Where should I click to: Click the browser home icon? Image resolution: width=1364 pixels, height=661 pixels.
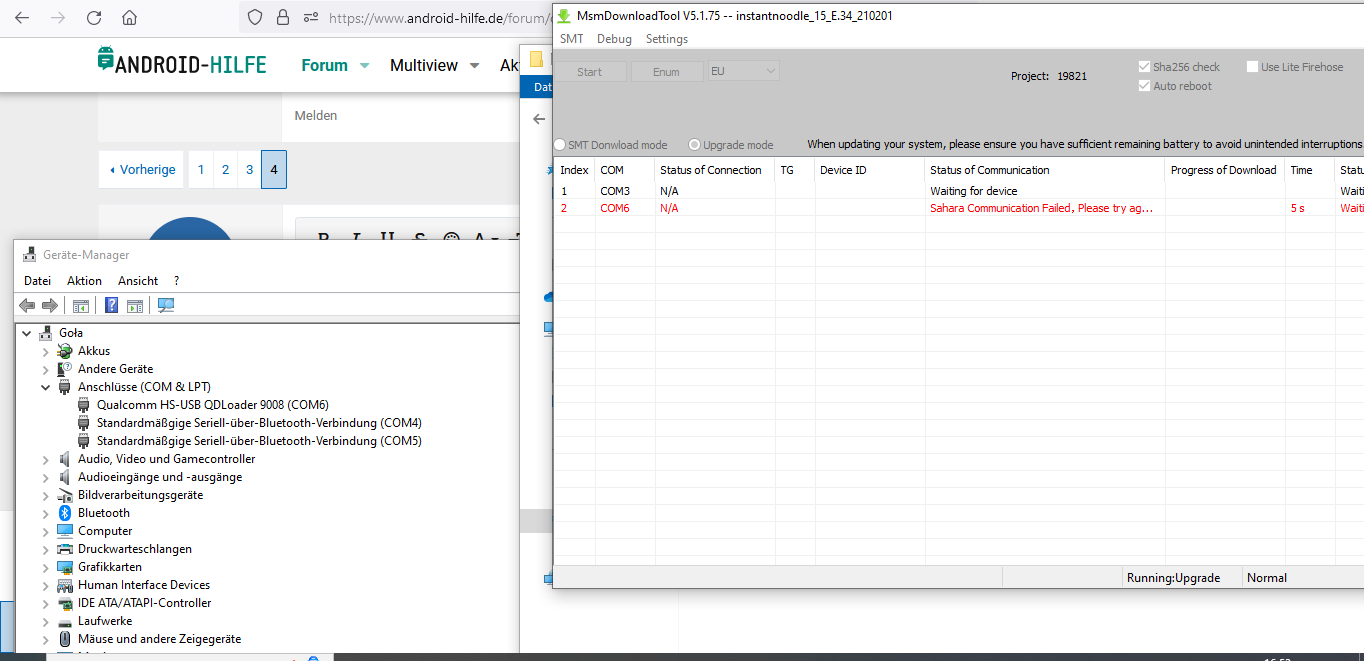pyautogui.click(x=129, y=17)
